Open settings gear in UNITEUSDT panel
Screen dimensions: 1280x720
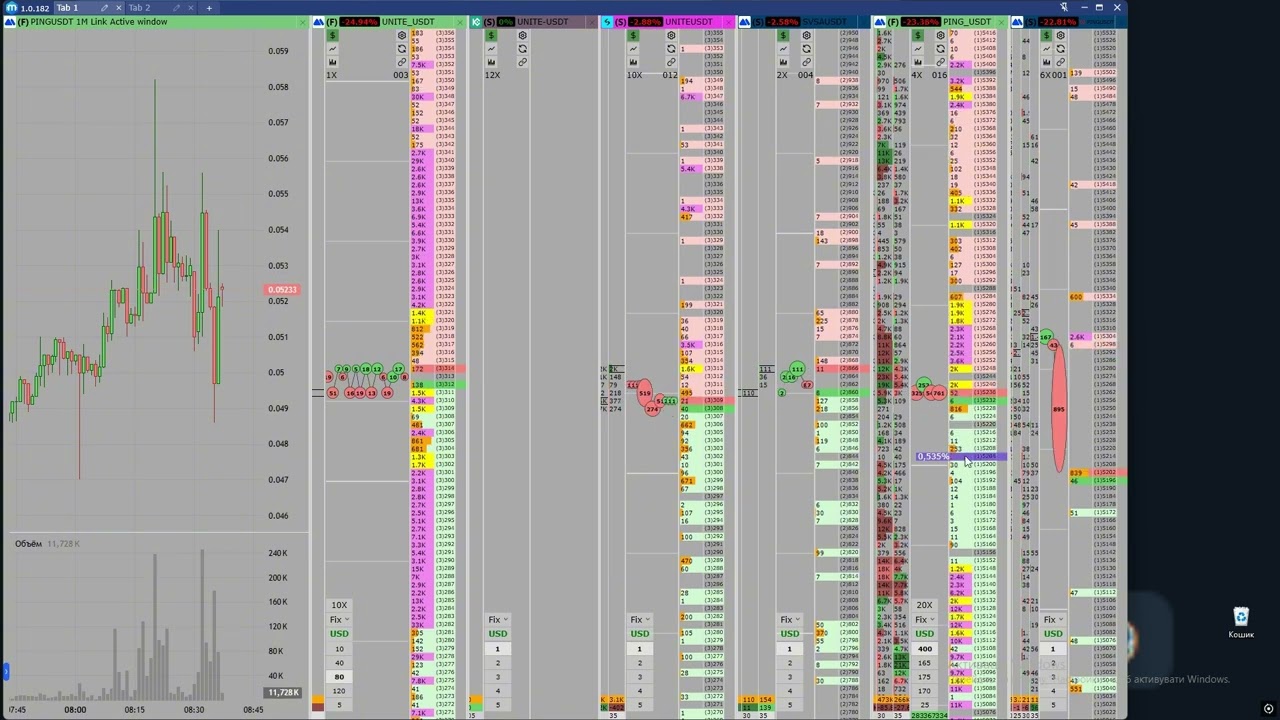[671, 36]
